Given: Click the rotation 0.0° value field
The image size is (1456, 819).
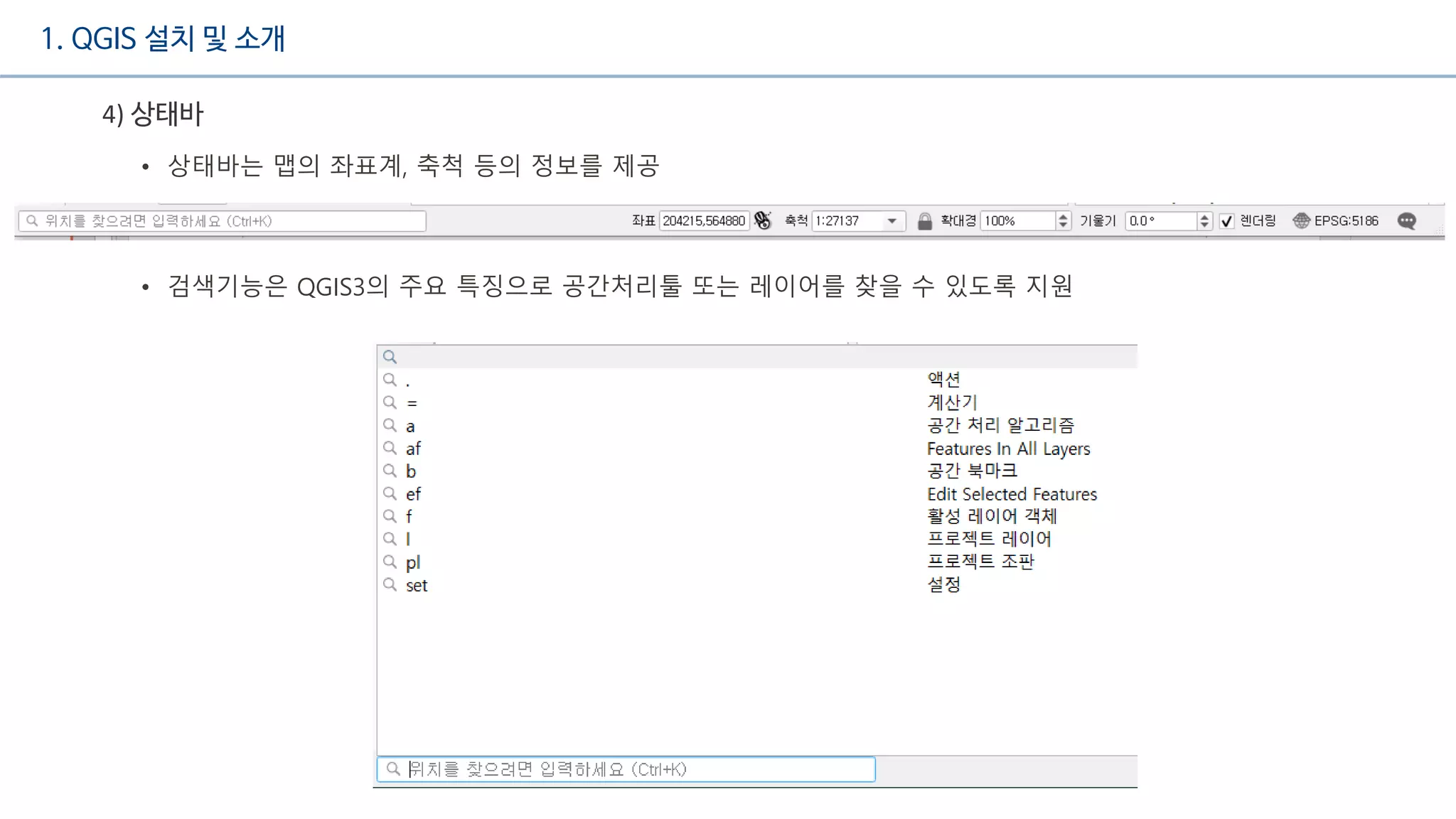Looking at the screenshot, I should [1162, 221].
